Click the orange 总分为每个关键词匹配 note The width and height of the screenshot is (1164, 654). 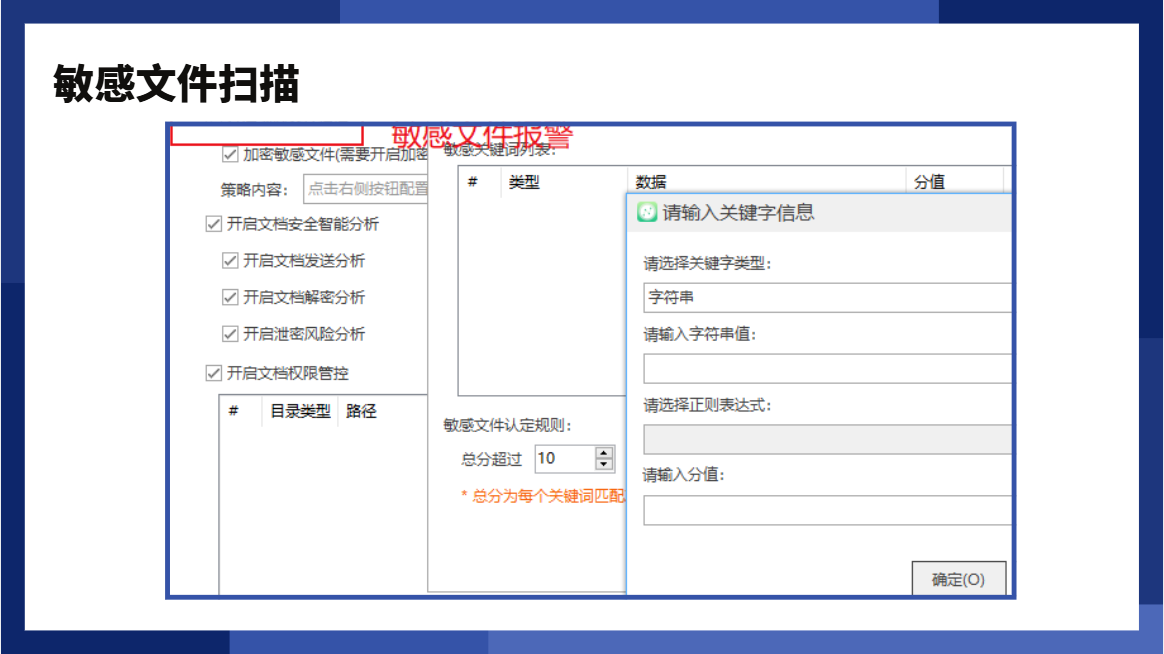(x=543, y=496)
